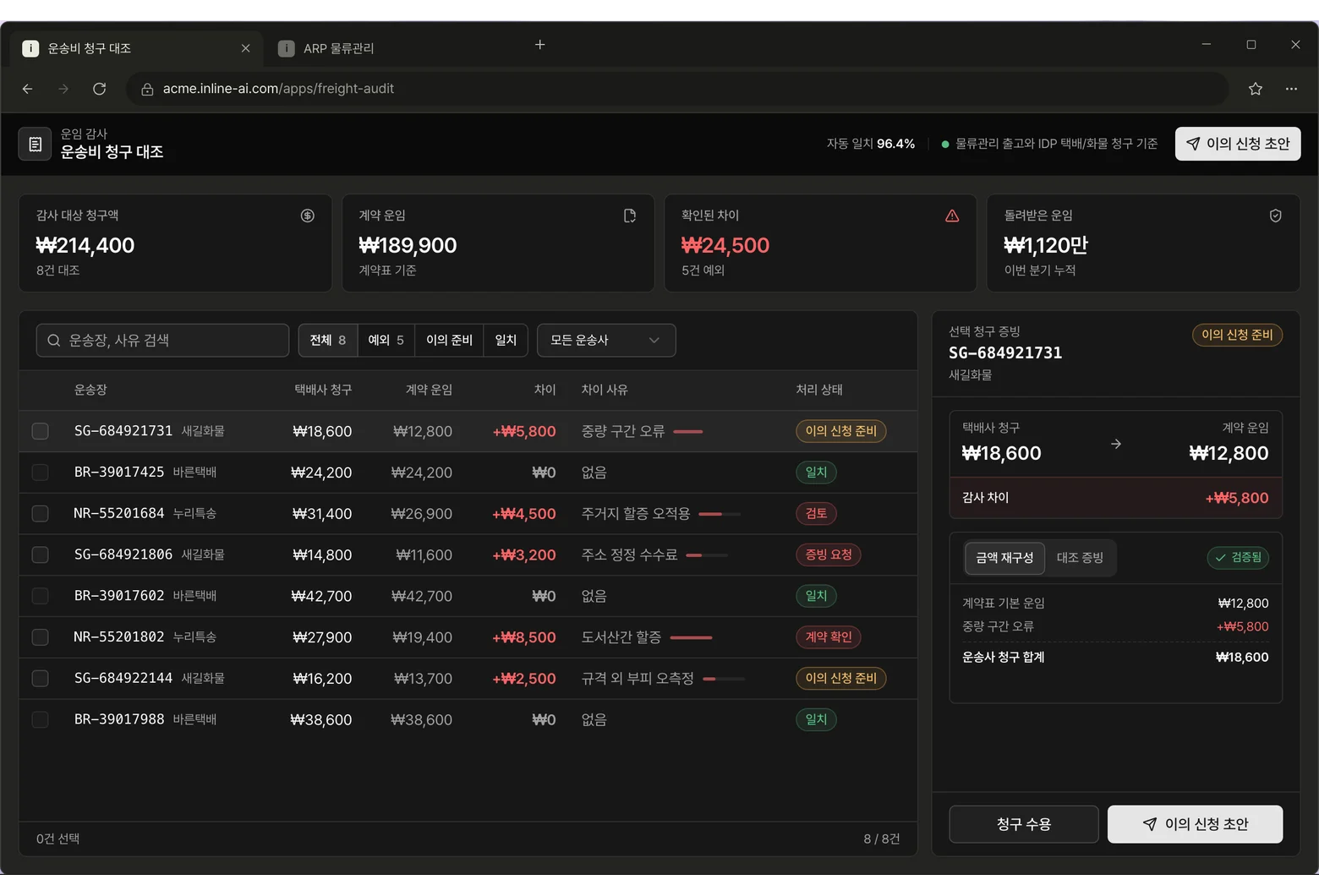Click the 청구 수용 button

(x=1024, y=824)
